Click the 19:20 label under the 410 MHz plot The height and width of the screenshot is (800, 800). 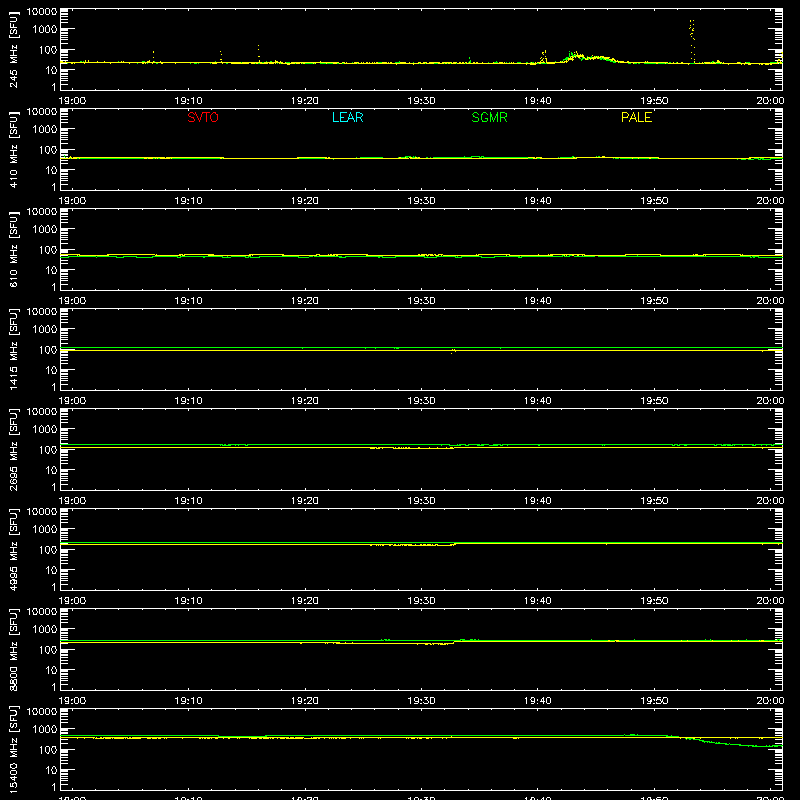click(305, 201)
